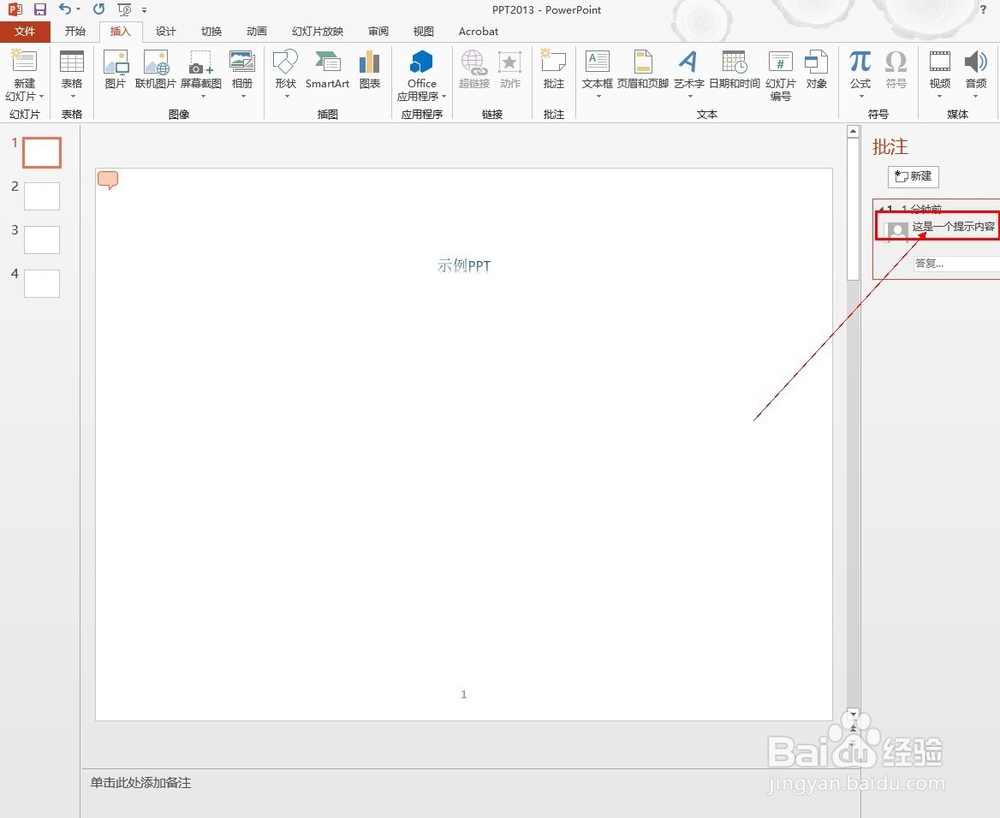
Task: Click the vertical scrollbar up arrow
Action: (853, 131)
